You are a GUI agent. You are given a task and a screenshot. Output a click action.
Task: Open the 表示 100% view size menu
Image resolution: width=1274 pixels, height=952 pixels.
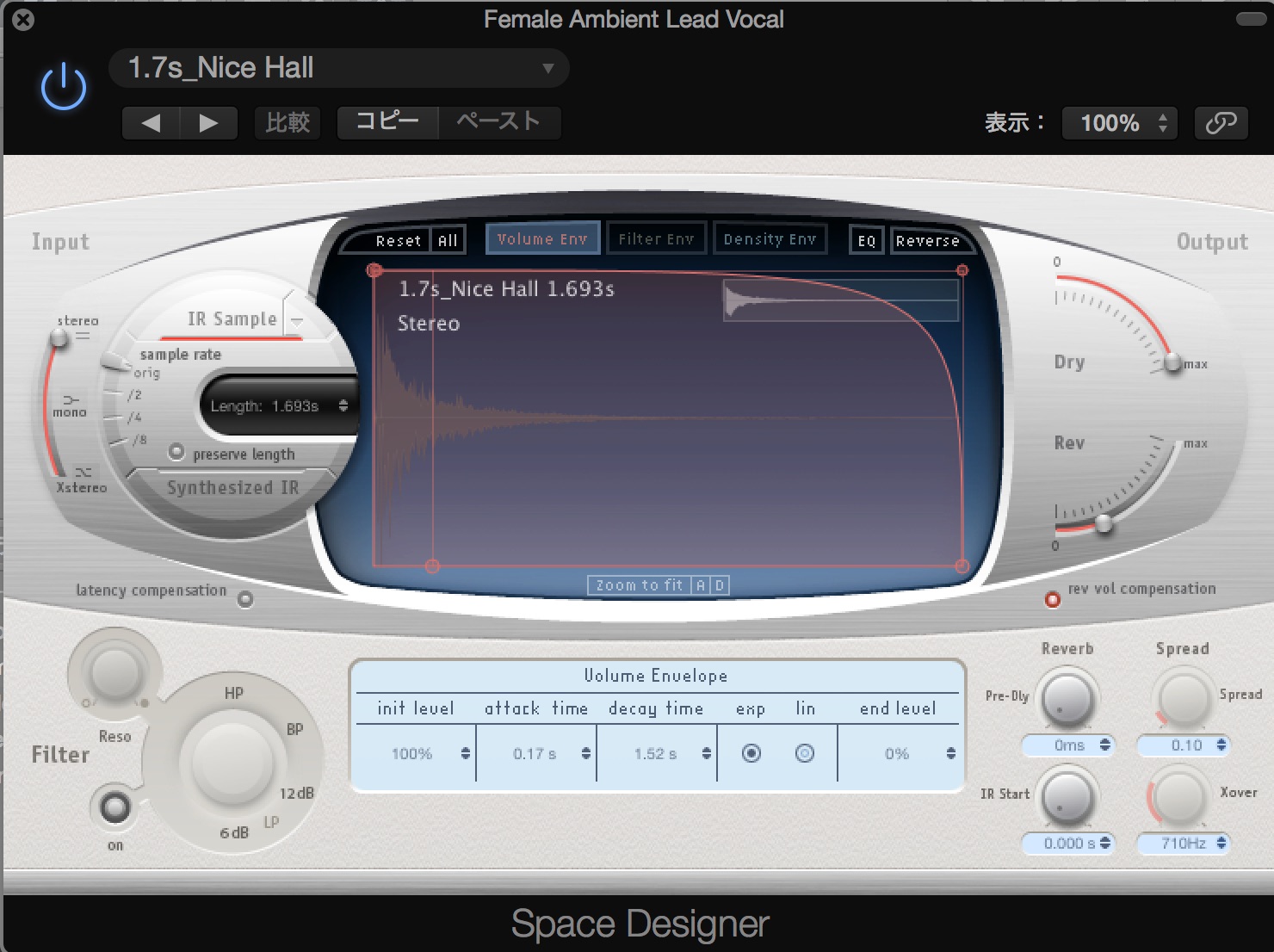click(1120, 123)
